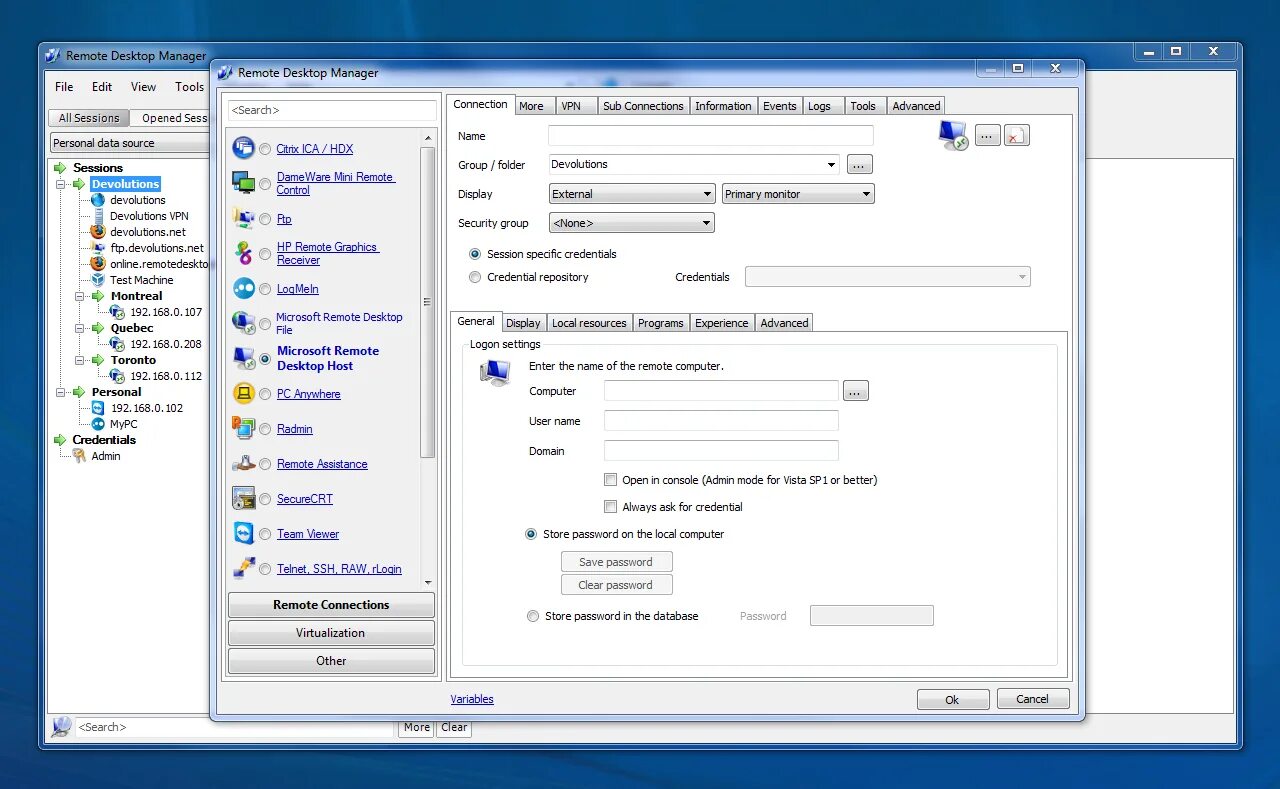This screenshot has height=789, width=1280.
Task: Click the Microsoft Remote Desktop Host icon
Action: 243,358
